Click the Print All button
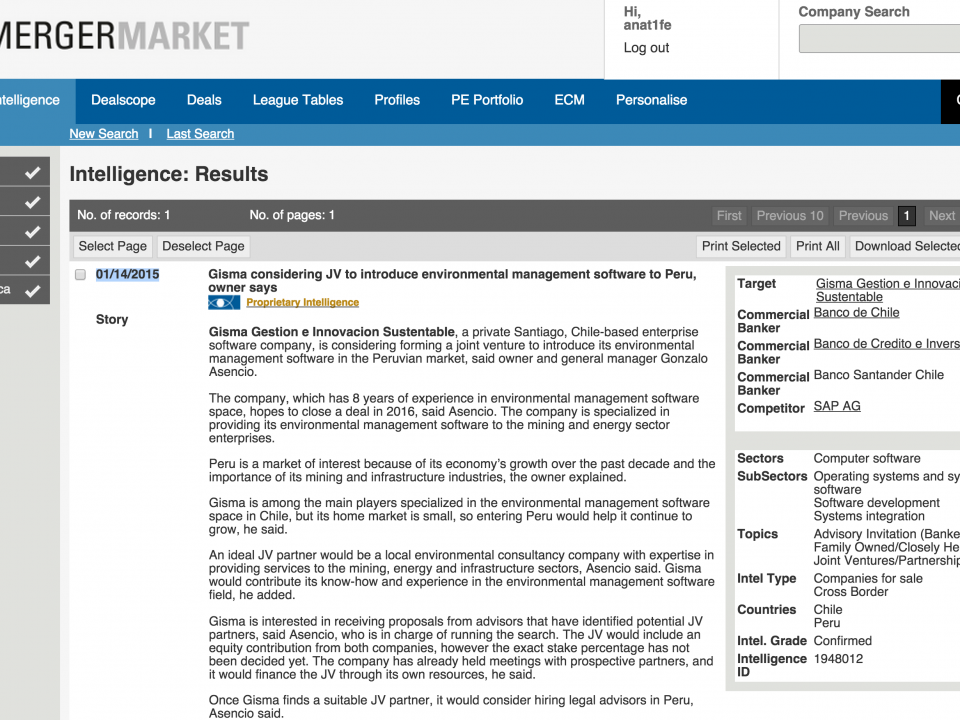This screenshot has width=960, height=720. click(817, 246)
